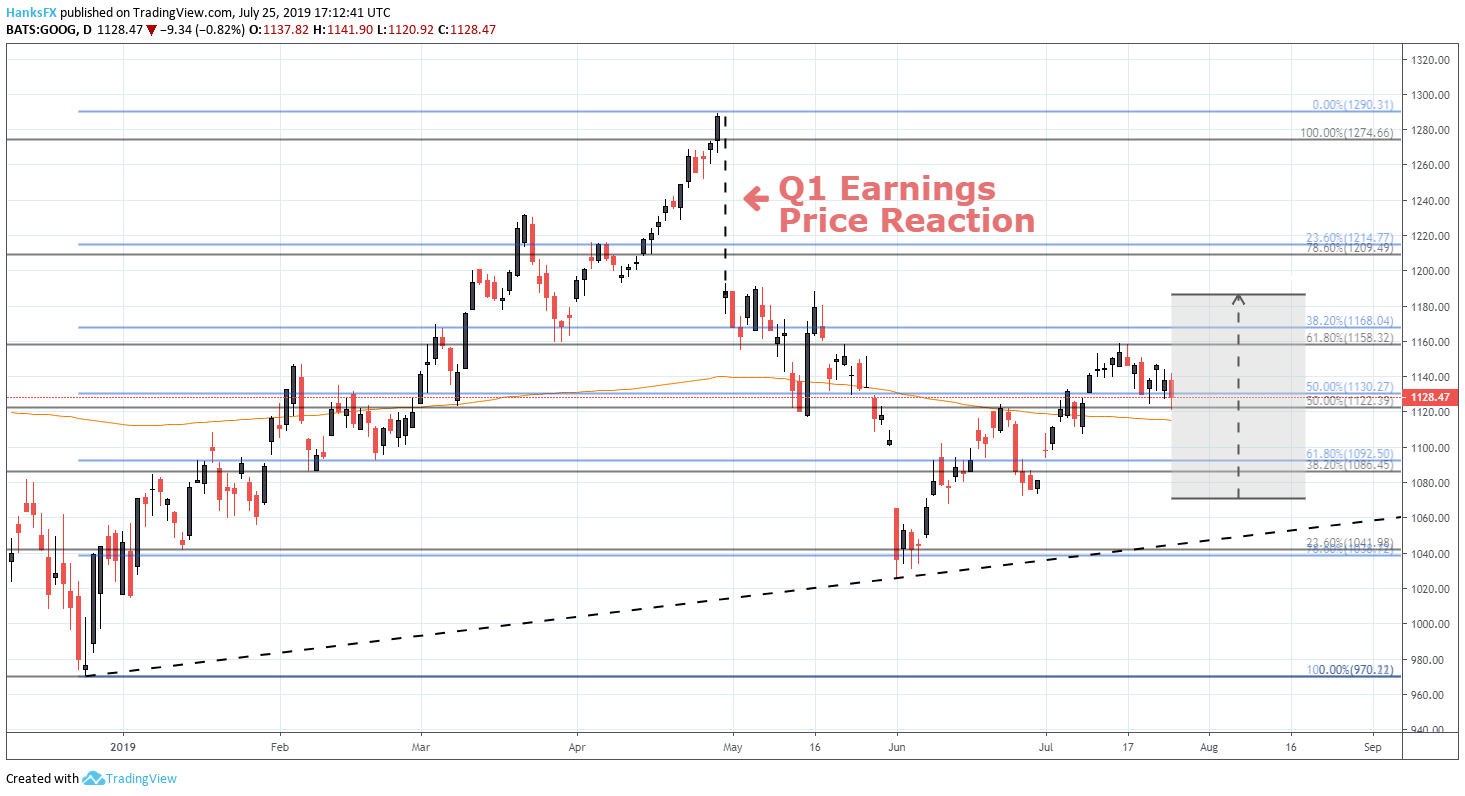
Task: Click the Mar label on time axis
Action: pyautogui.click(x=421, y=745)
